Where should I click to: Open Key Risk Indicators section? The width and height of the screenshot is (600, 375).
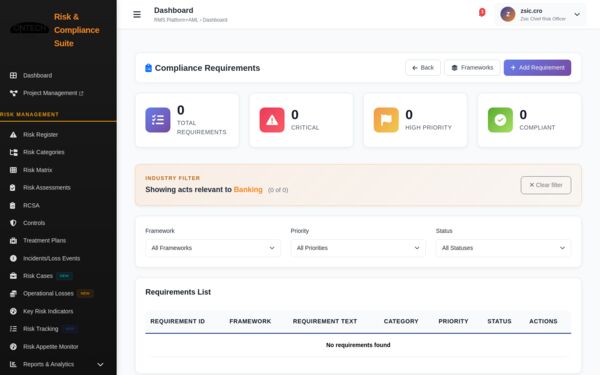pyautogui.click(x=48, y=311)
